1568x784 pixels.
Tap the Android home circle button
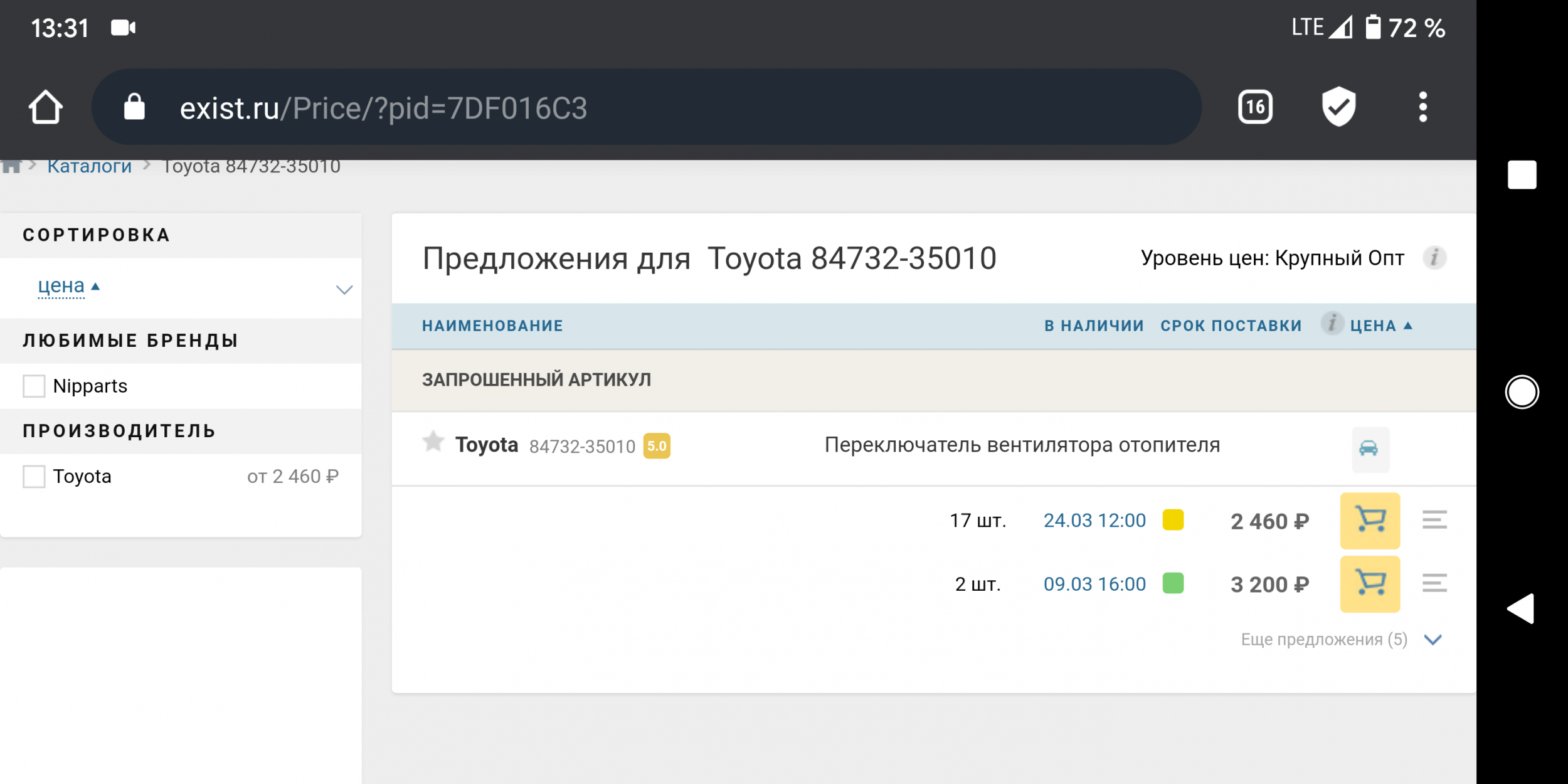click(x=1522, y=392)
